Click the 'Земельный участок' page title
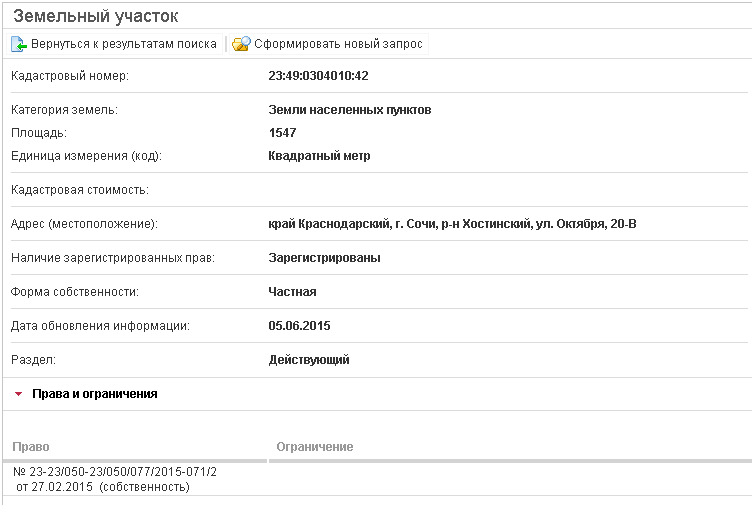 [x=96, y=17]
